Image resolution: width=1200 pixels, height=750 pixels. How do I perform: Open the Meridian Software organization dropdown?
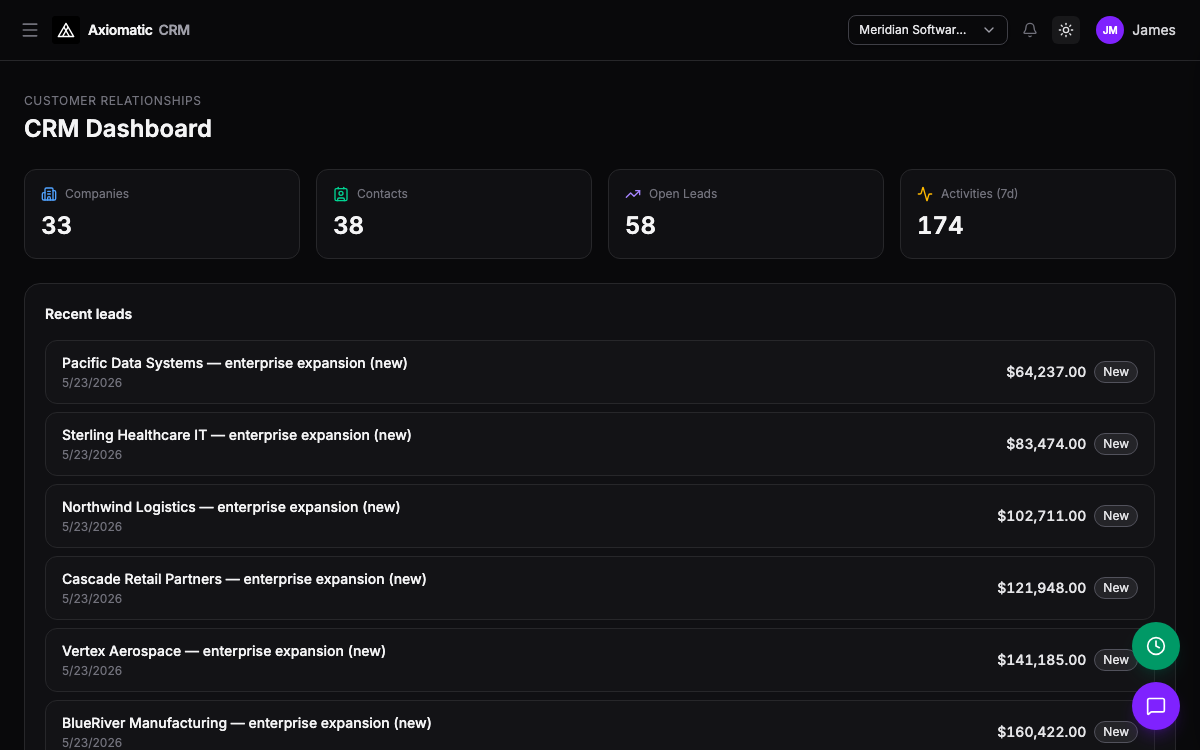928,30
